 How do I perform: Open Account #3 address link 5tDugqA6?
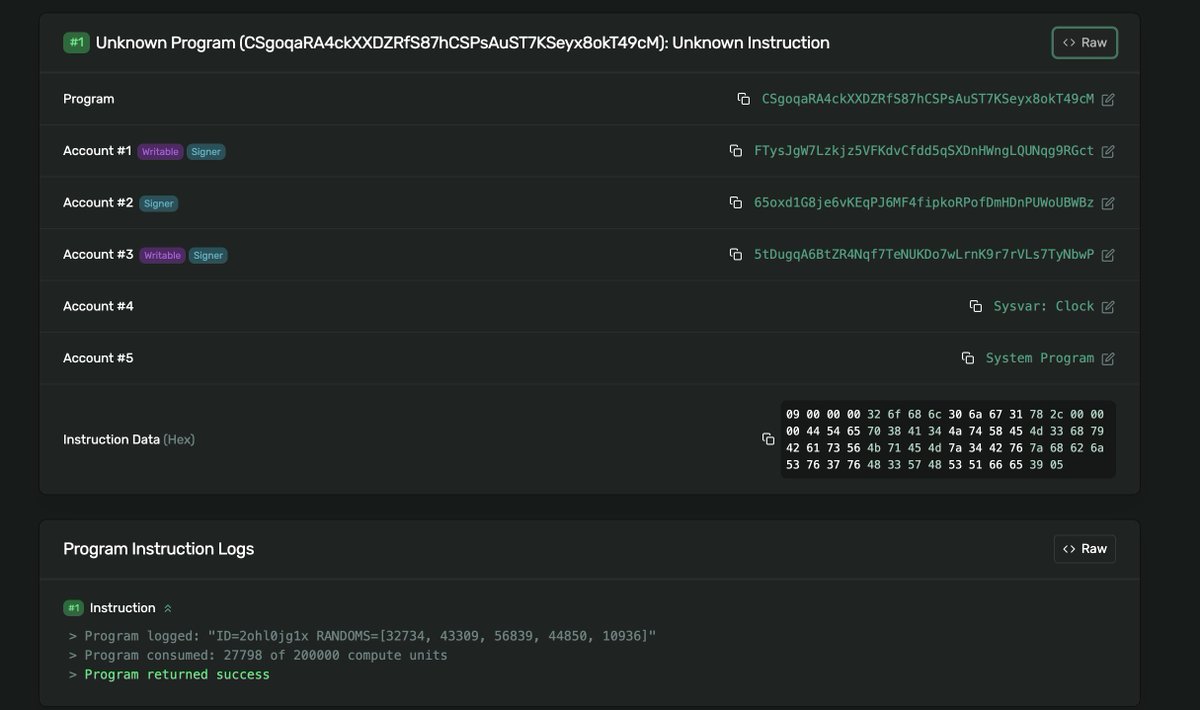924,255
